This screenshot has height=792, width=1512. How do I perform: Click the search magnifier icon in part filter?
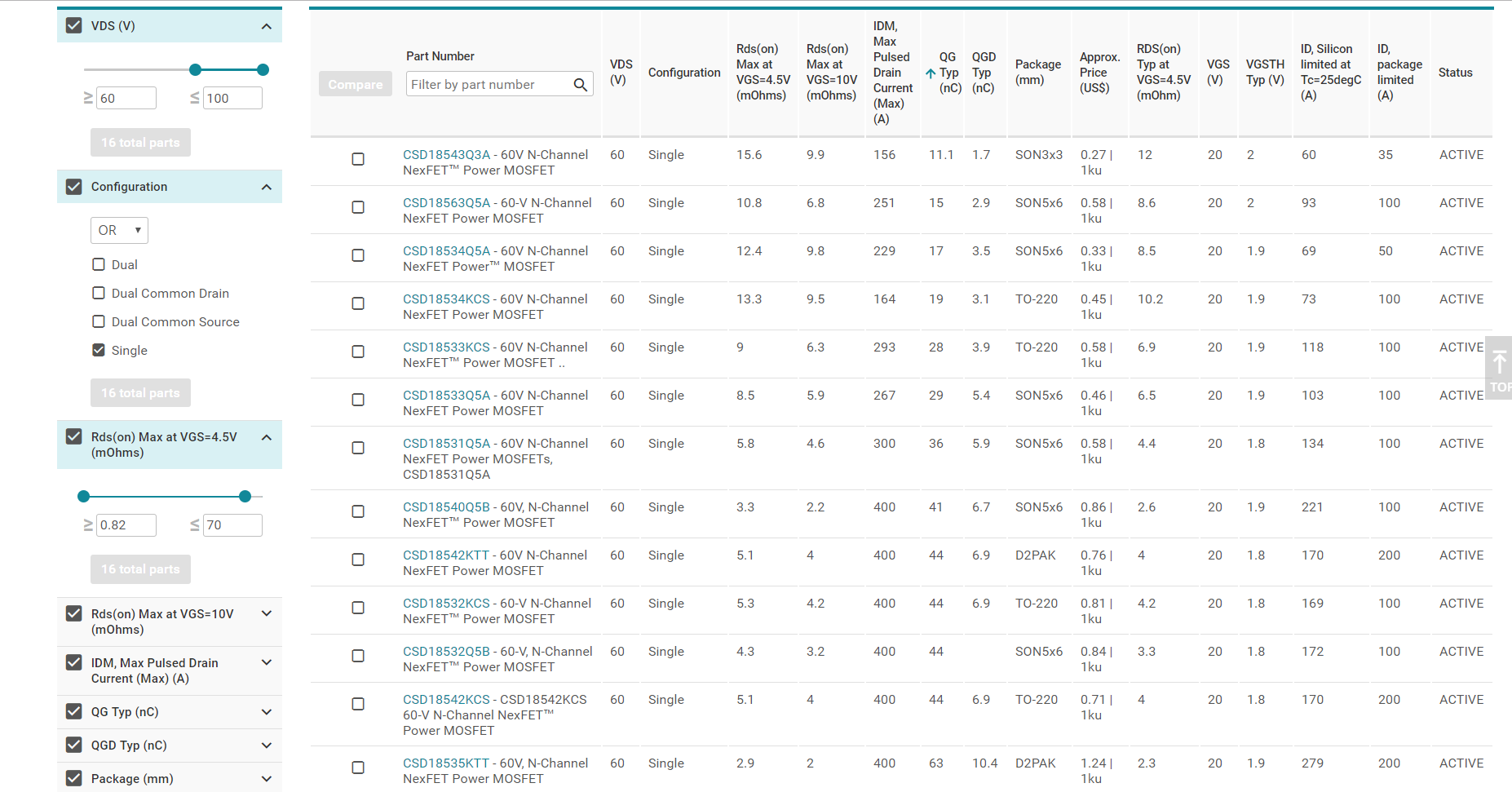[580, 85]
